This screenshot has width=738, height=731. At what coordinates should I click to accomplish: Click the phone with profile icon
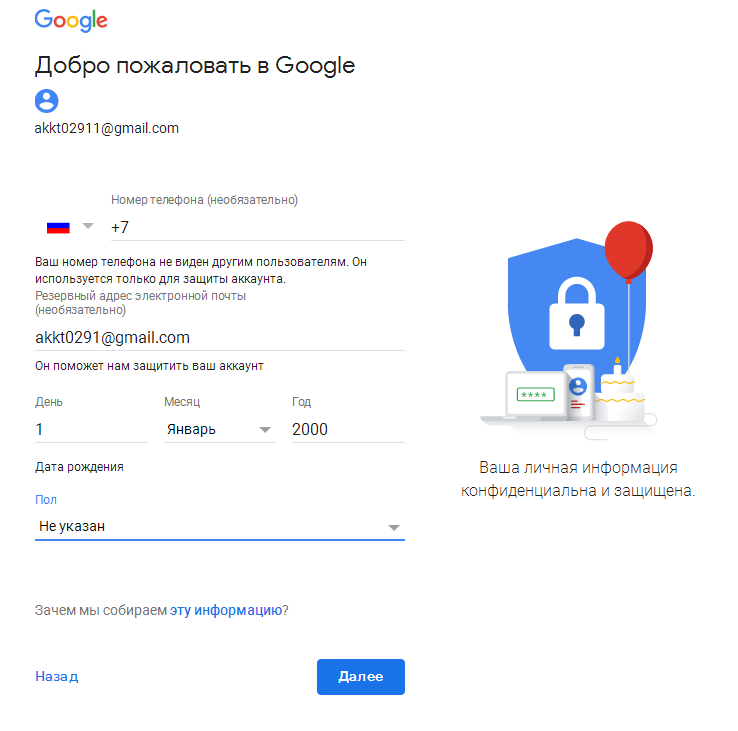(x=578, y=393)
